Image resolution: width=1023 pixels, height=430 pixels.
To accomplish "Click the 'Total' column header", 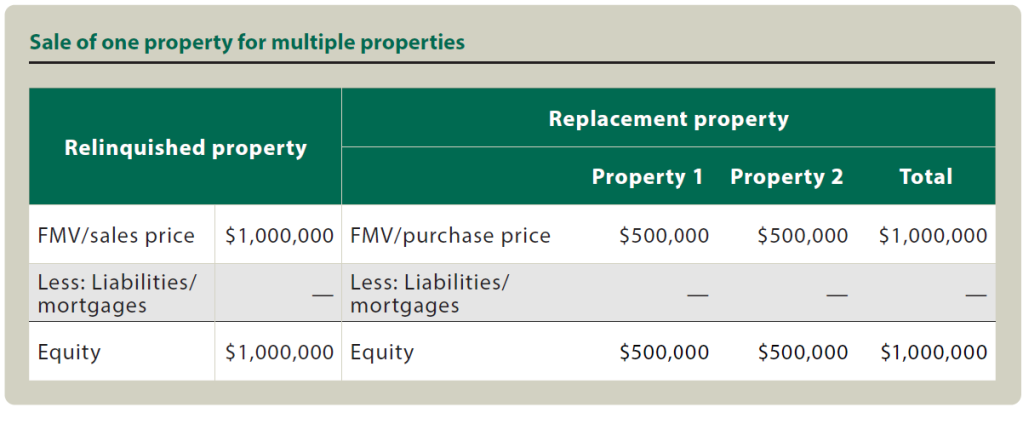I will pos(925,177).
